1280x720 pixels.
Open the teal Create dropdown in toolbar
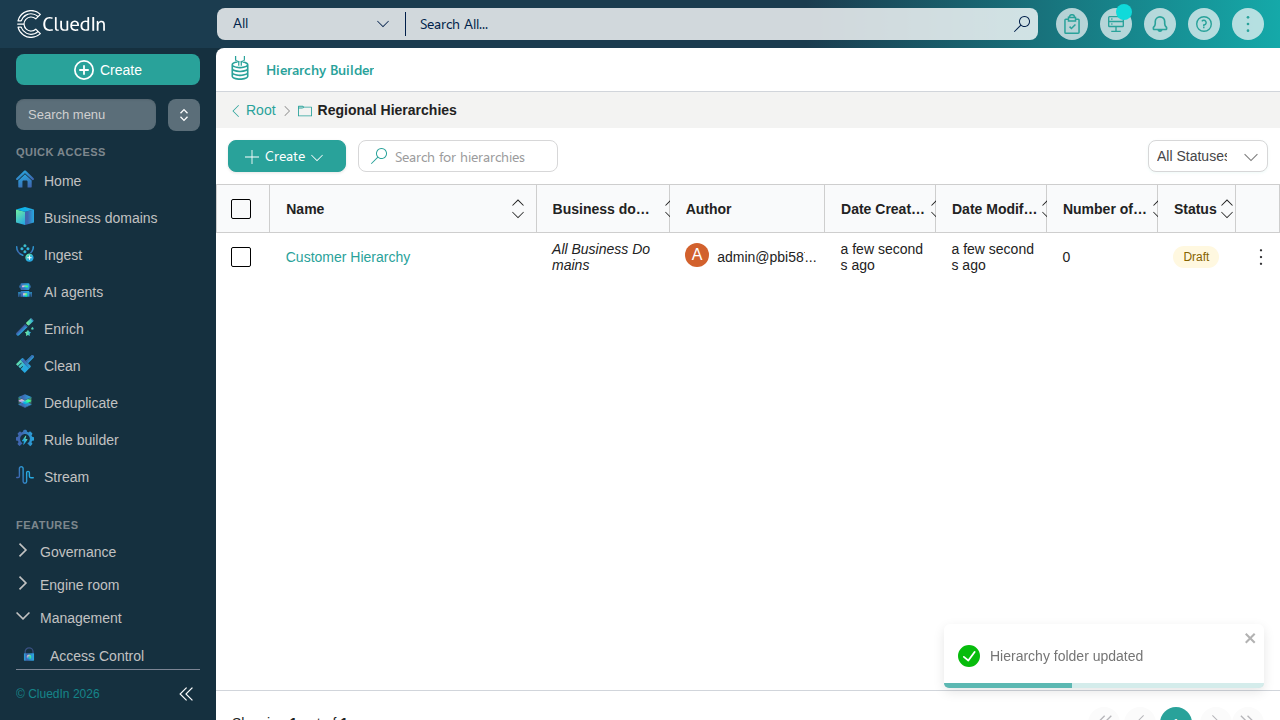tap(287, 156)
